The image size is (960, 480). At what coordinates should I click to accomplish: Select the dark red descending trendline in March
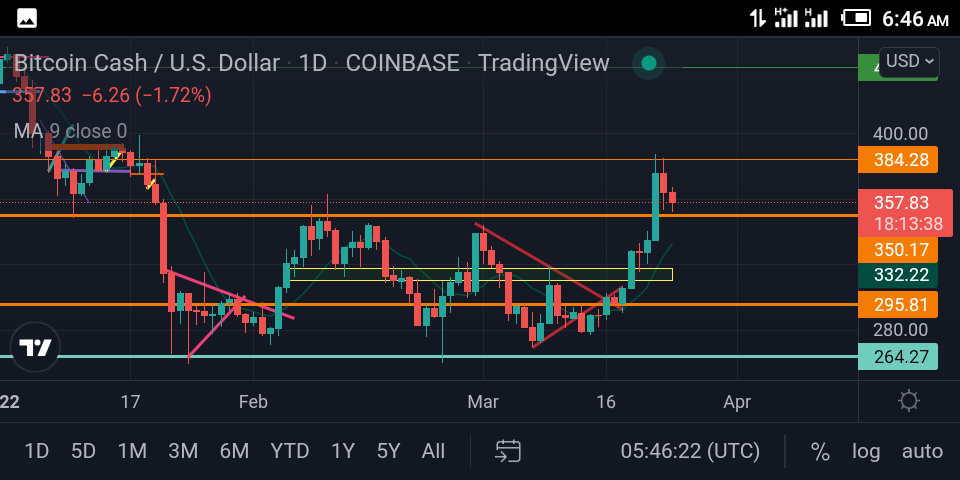[x=549, y=264]
